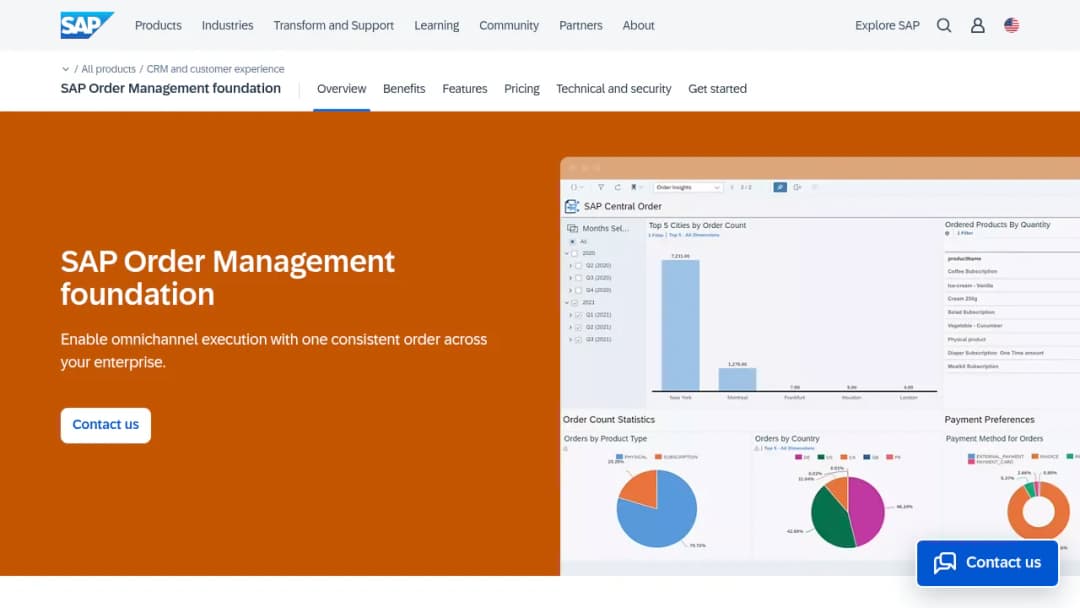Open the Order Insights dropdown
The image size is (1080, 608).
pyautogui.click(x=688, y=187)
